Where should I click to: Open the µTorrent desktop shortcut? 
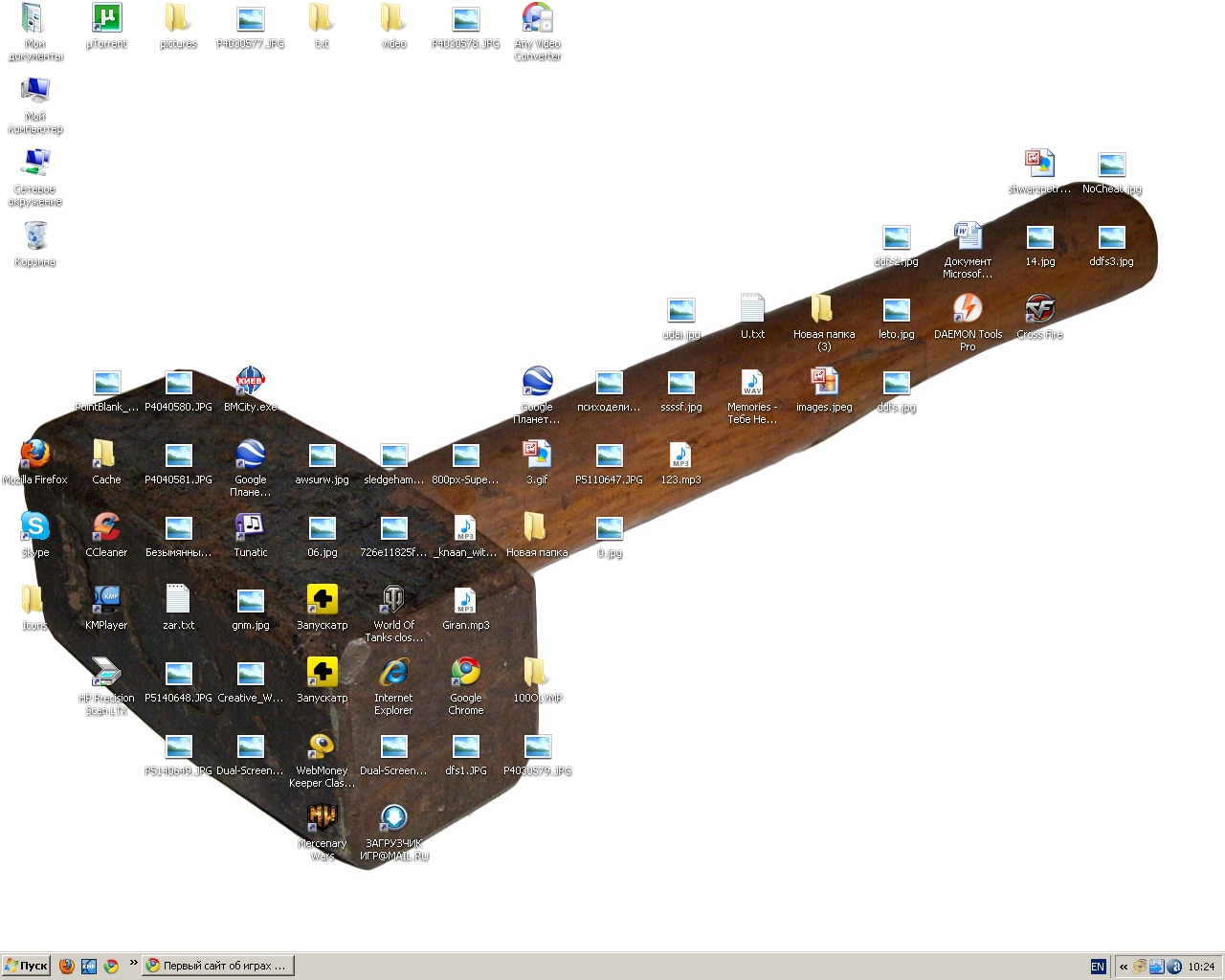point(106,27)
